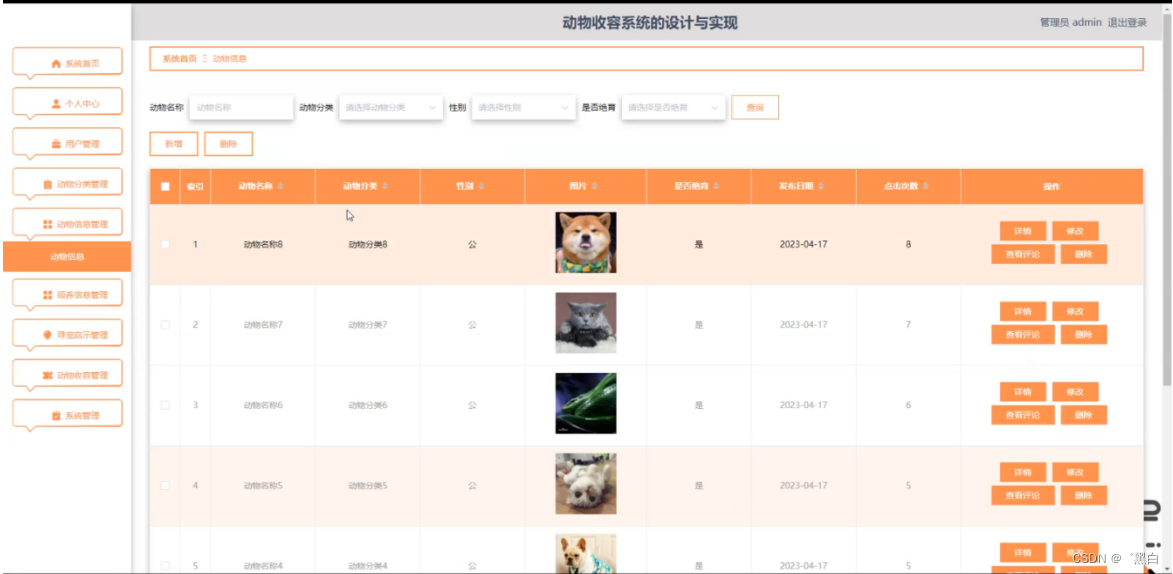Open the 性别 filter dropdown
Screen dimensions: 1173x574
point(523,108)
